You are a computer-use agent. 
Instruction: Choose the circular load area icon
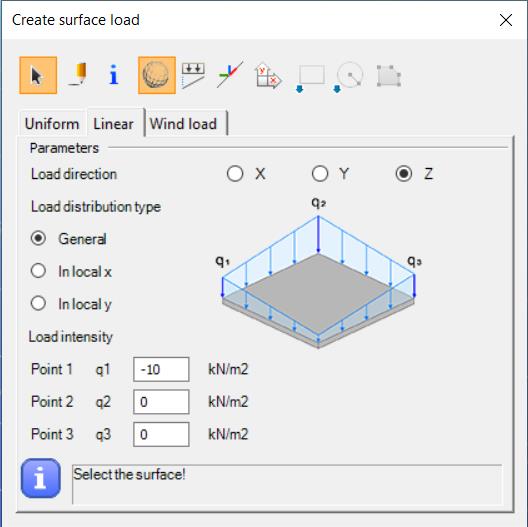click(x=348, y=77)
